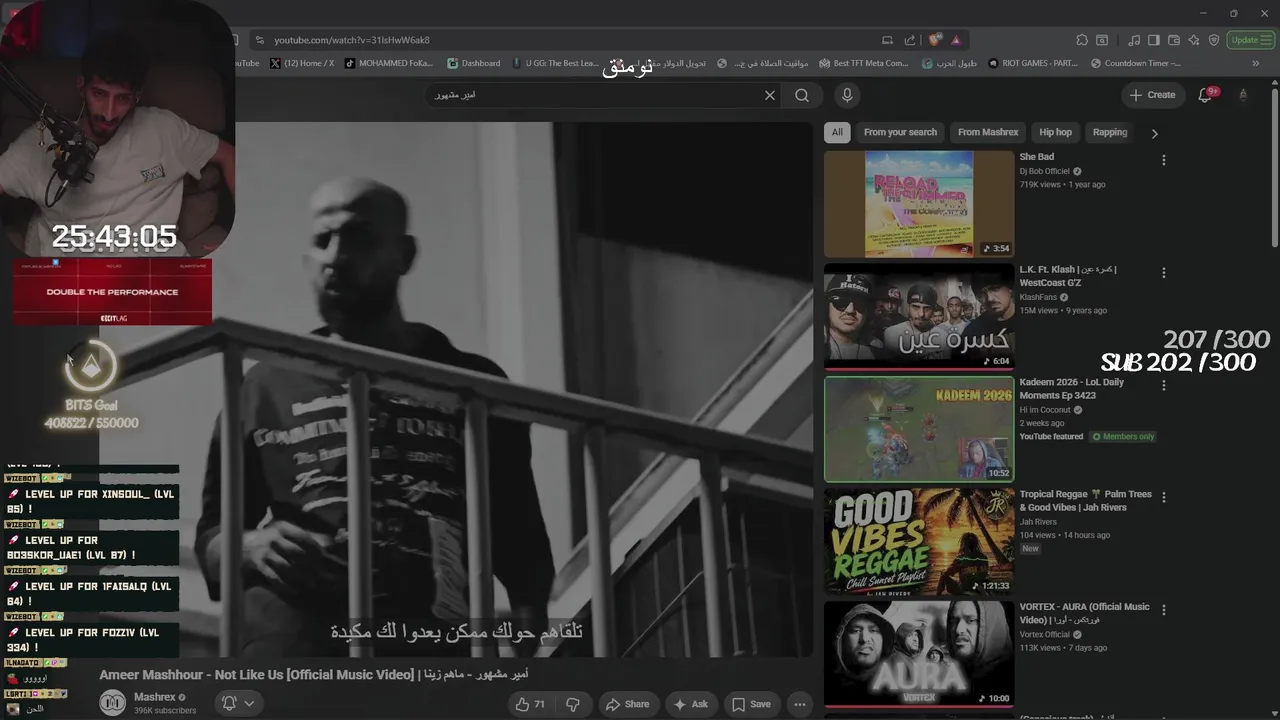Click the share page icon in address bar
Viewport: 1280px width, 720px height.
tap(910, 40)
